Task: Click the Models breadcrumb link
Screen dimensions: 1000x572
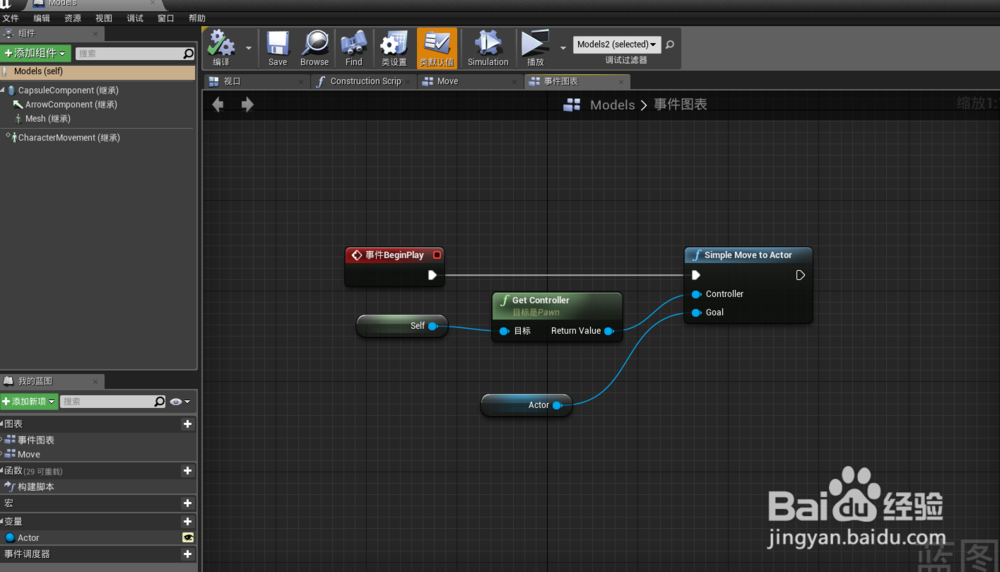Action: (612, 105)
